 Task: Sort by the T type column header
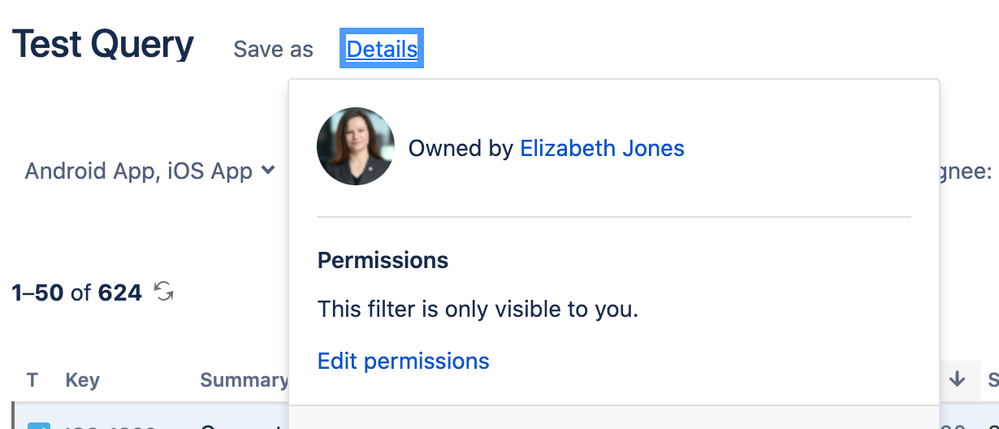32,380
